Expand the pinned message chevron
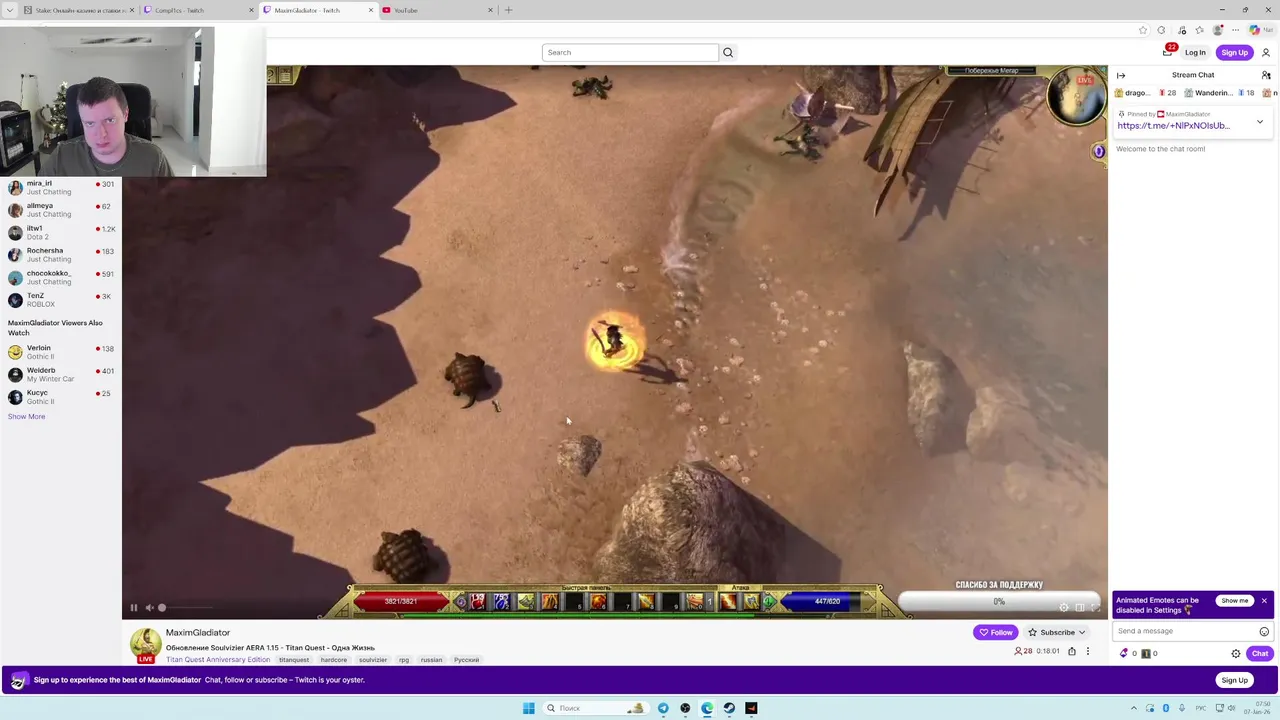The height and width of the screenshot is (720, 1280). 1259,122
